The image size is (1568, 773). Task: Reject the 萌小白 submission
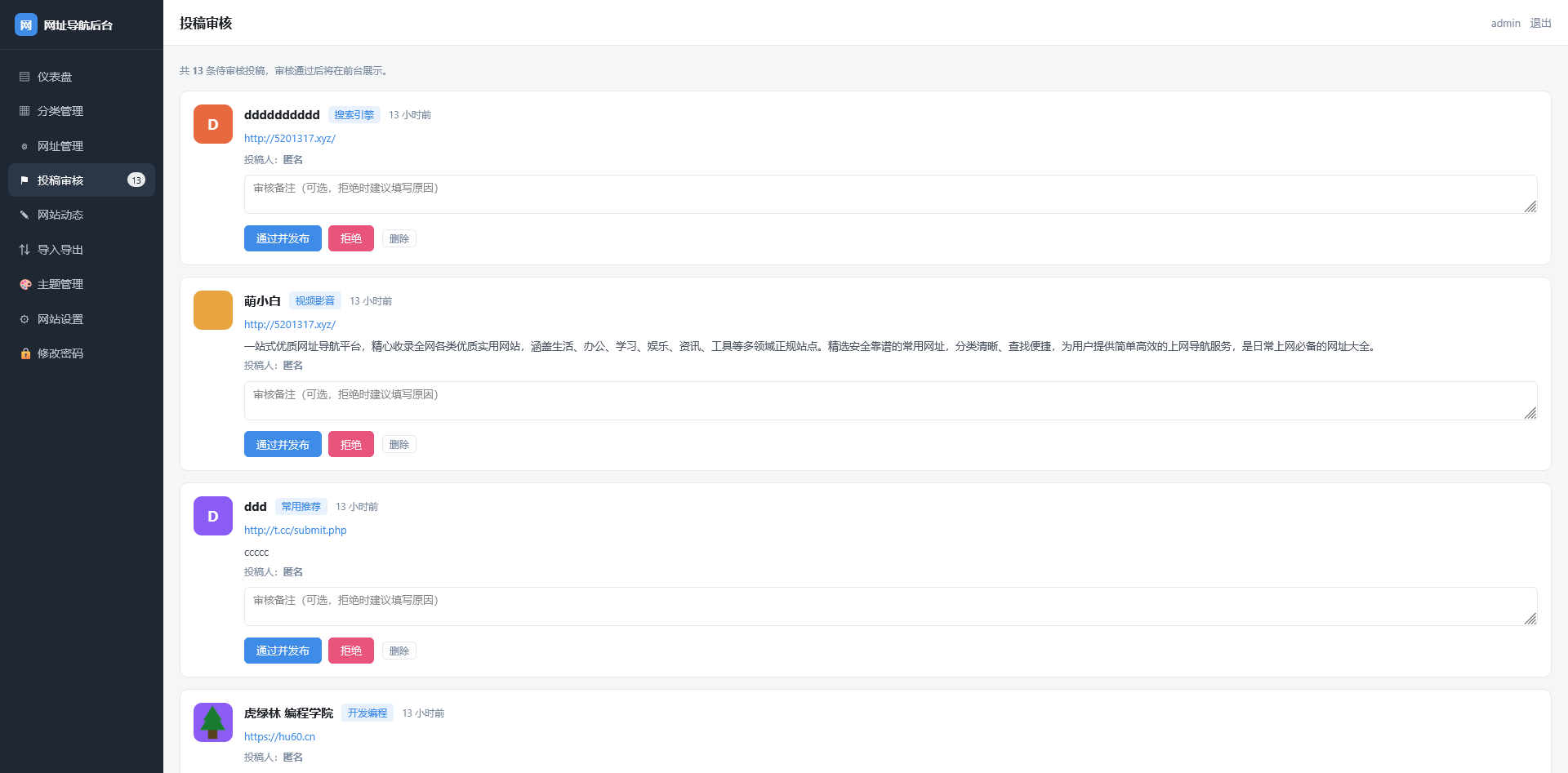click(351, 444)
